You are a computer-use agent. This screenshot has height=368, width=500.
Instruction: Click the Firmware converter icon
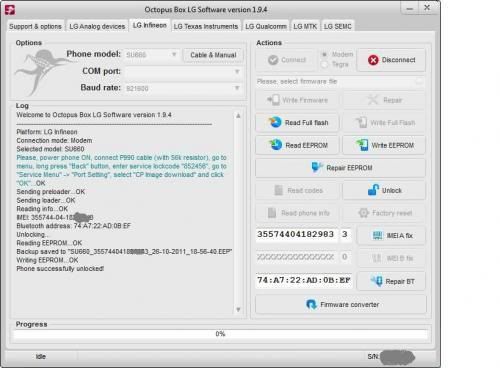coord(311,304)
